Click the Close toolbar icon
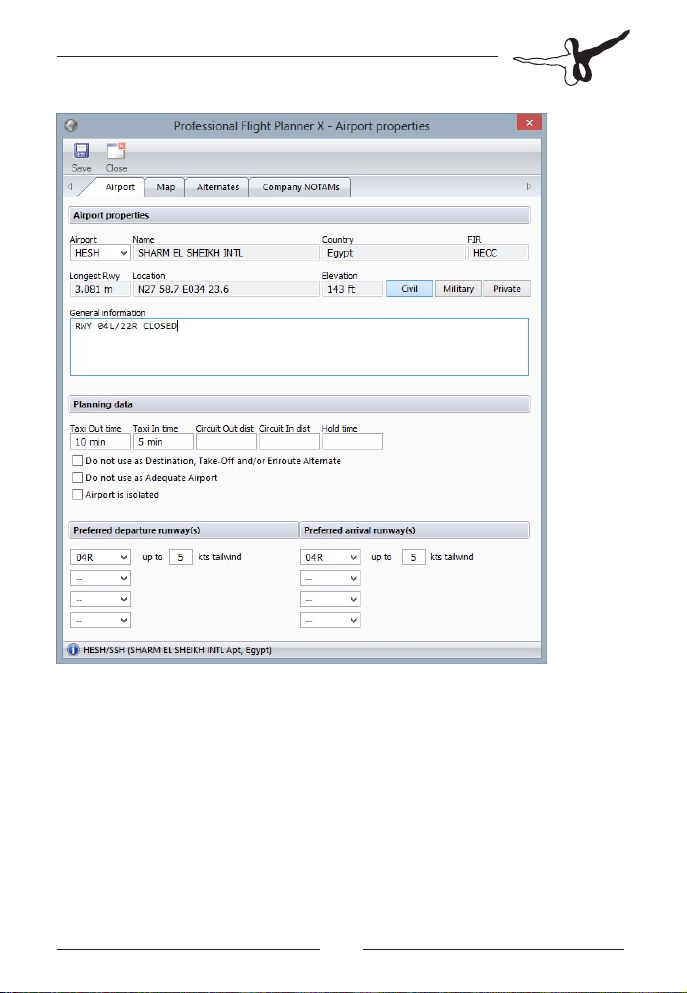The image size is (687, 993). pos(116,151)
